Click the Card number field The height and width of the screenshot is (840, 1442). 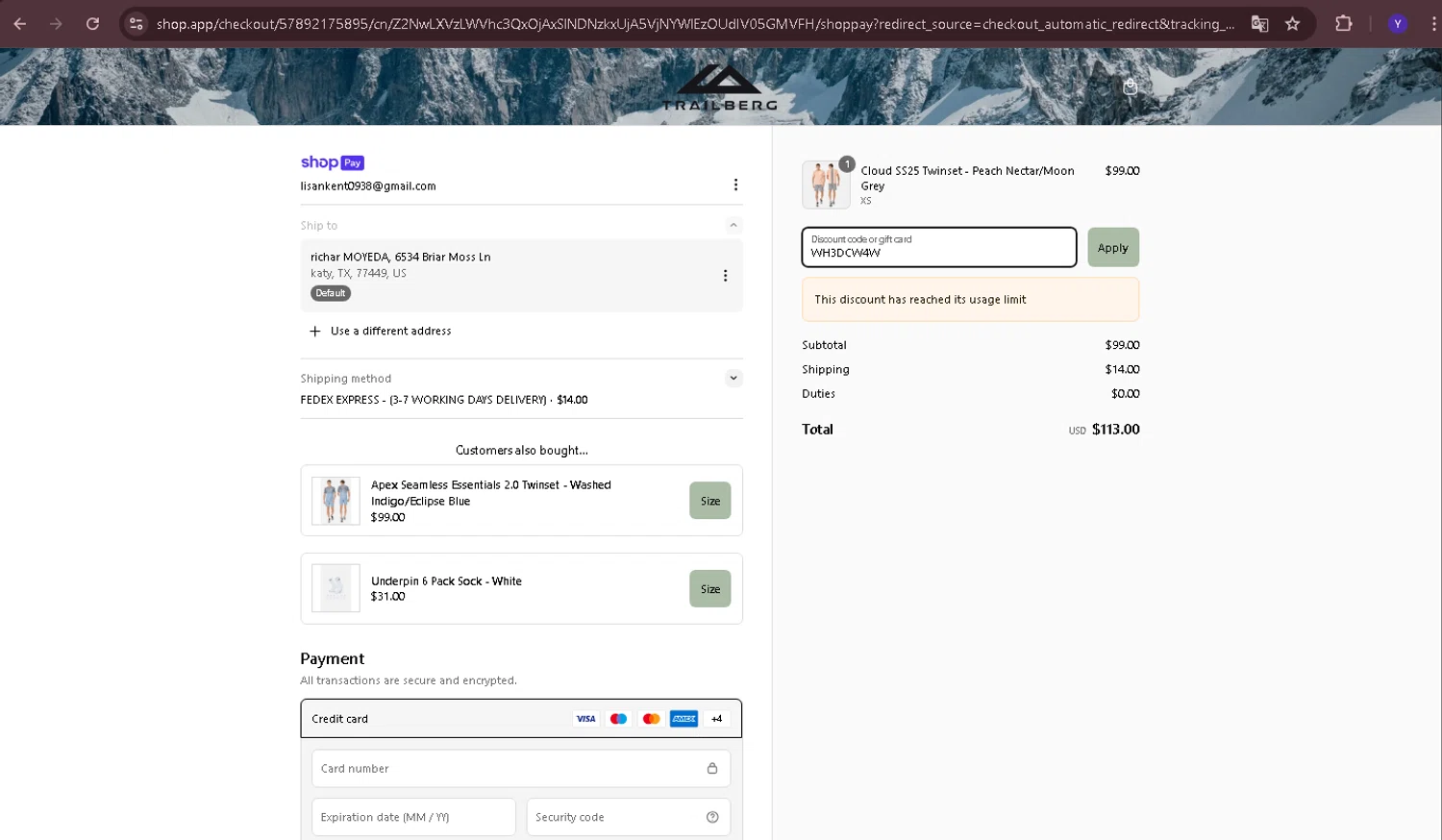(521, 768)
